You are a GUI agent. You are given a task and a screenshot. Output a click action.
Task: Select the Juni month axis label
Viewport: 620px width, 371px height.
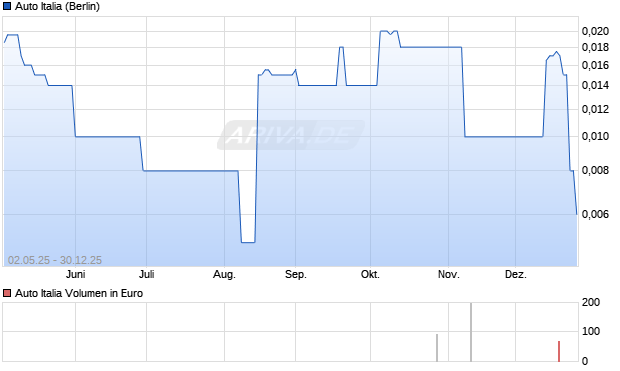pos(76,274)
